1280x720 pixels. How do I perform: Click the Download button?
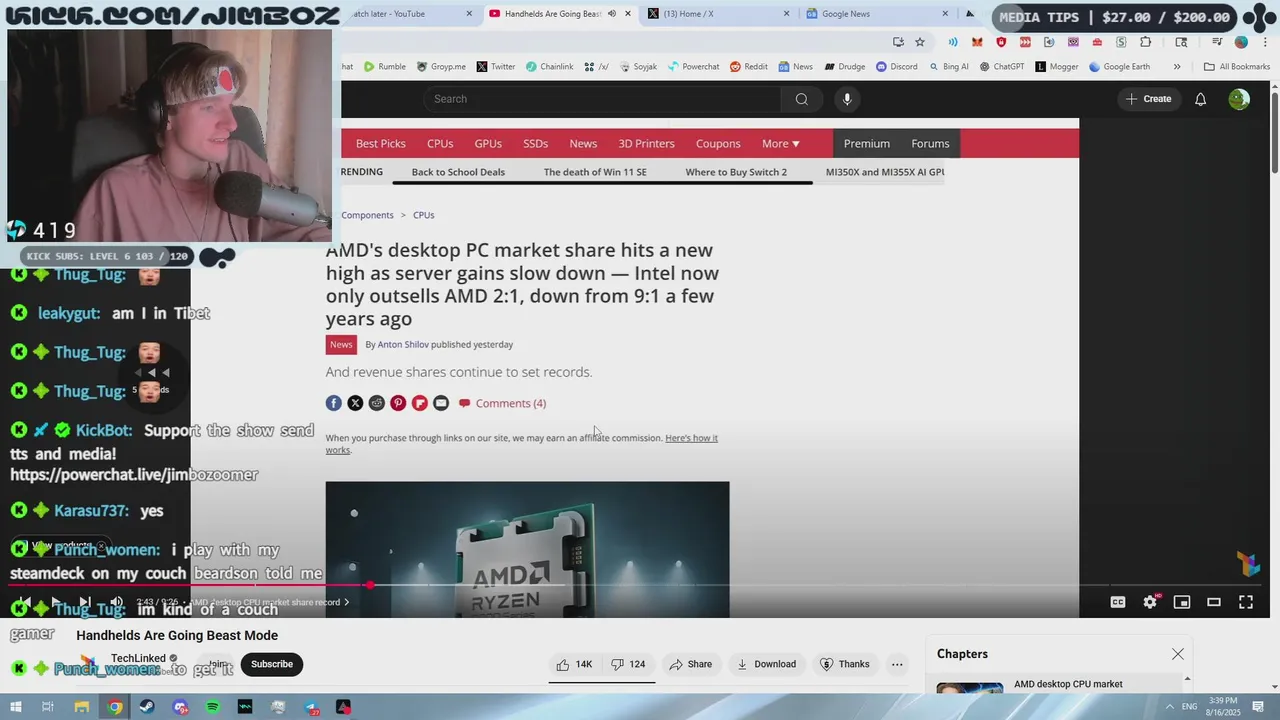(766, 664)
